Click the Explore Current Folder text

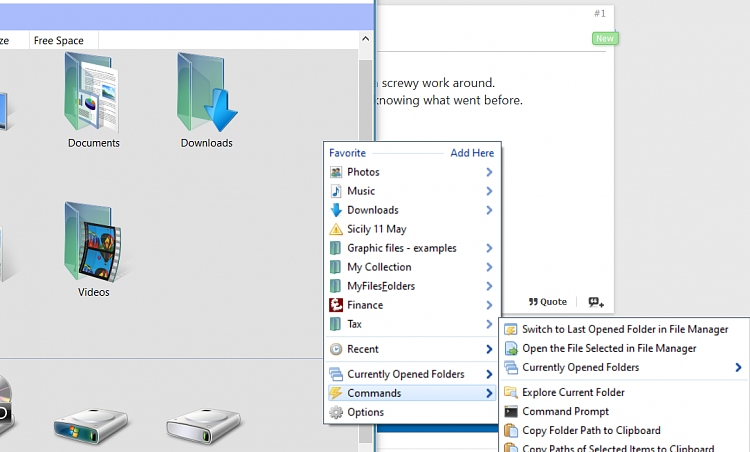click(574, 393)
